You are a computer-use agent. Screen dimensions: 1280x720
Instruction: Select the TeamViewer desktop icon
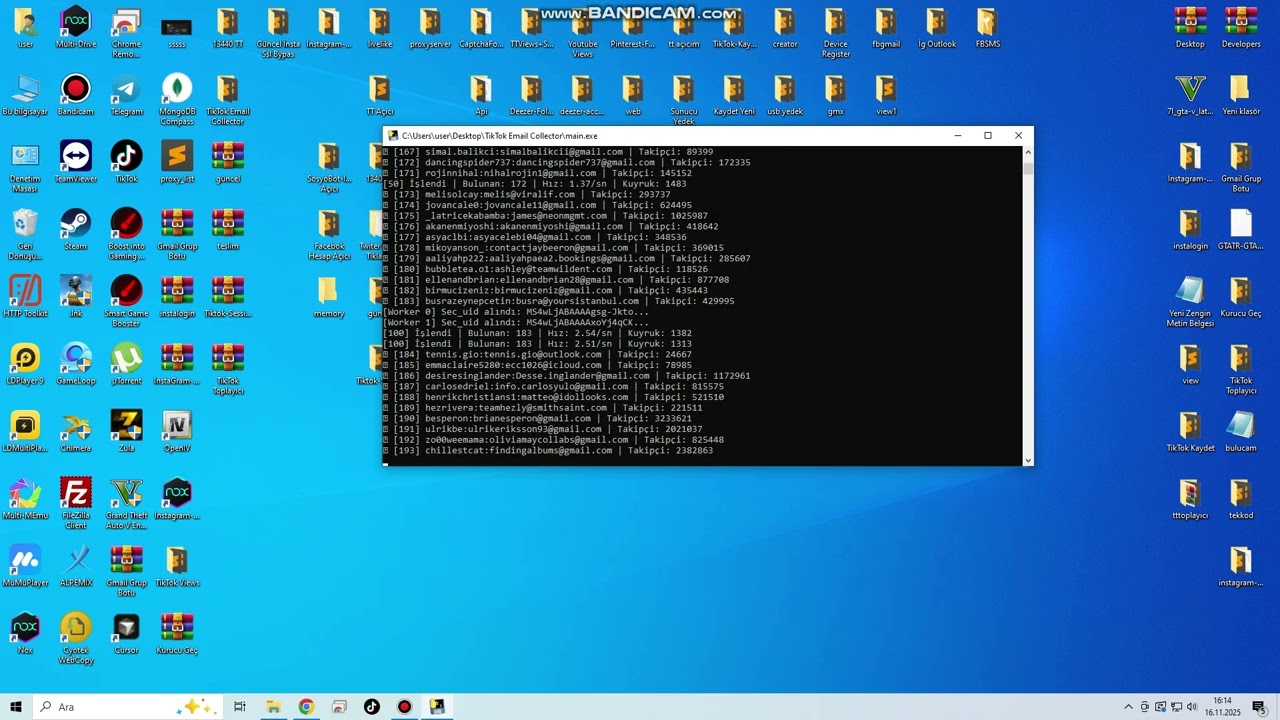tap(76, 163)
